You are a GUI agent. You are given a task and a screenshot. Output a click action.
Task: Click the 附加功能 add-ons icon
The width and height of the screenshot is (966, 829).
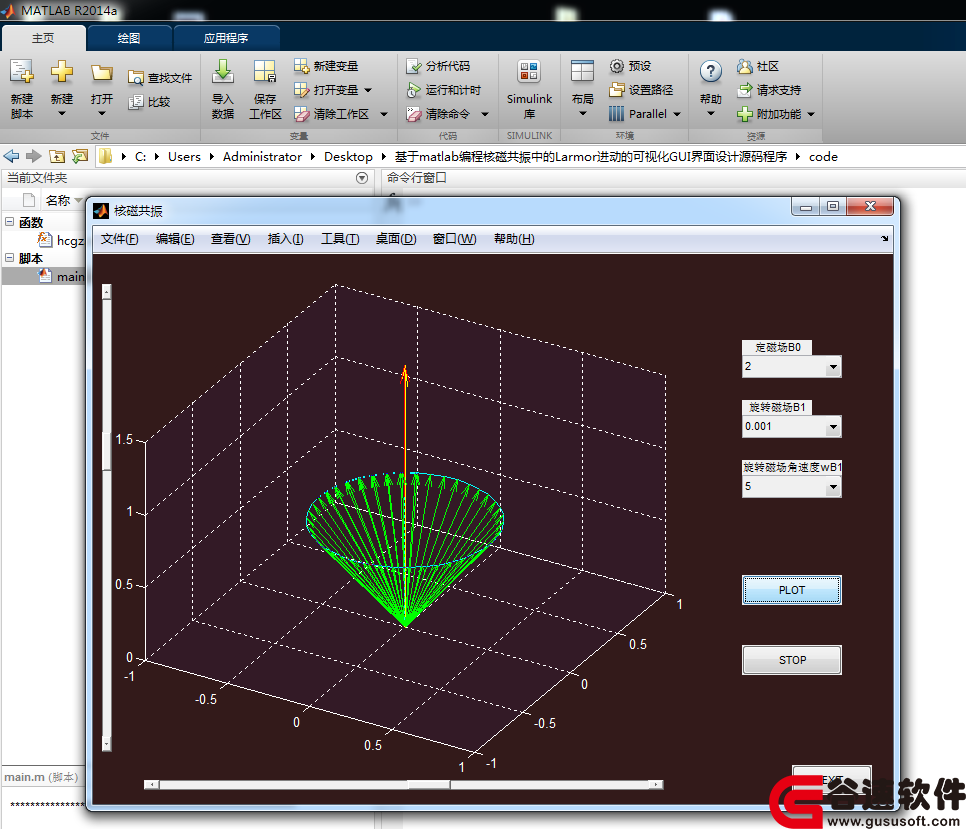click(x=745, y=114)
